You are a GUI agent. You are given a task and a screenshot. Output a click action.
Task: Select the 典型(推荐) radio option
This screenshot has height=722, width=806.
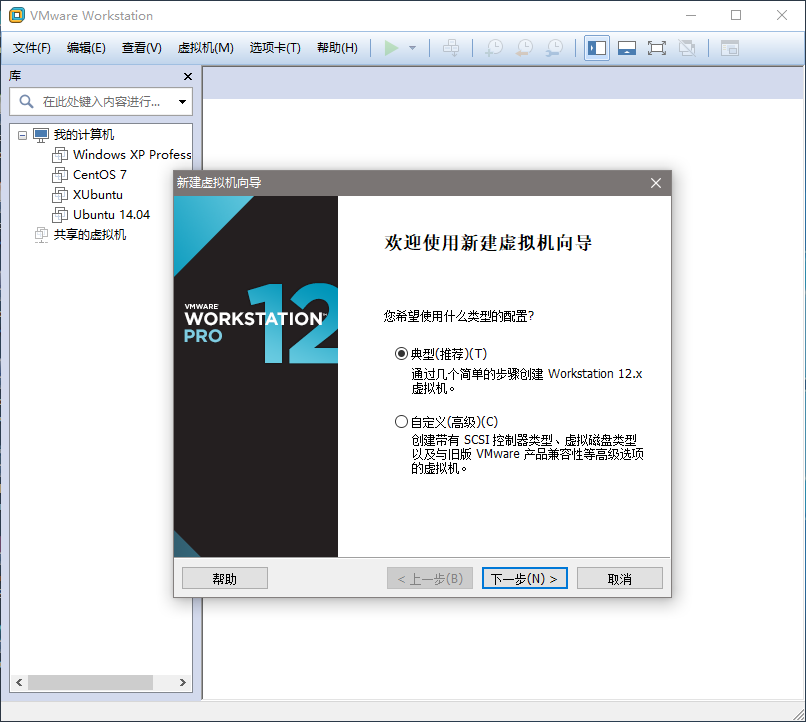point(401,354)
